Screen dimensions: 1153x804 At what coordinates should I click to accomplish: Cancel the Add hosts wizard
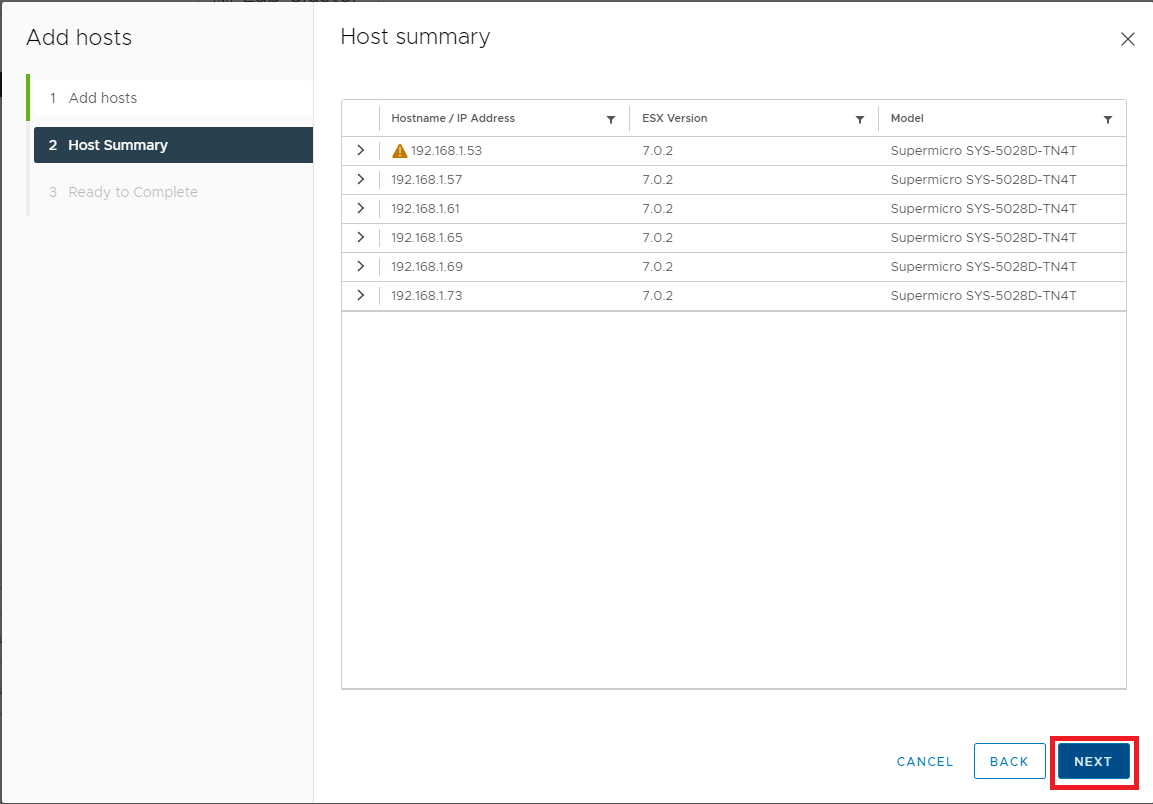(925, 761)
